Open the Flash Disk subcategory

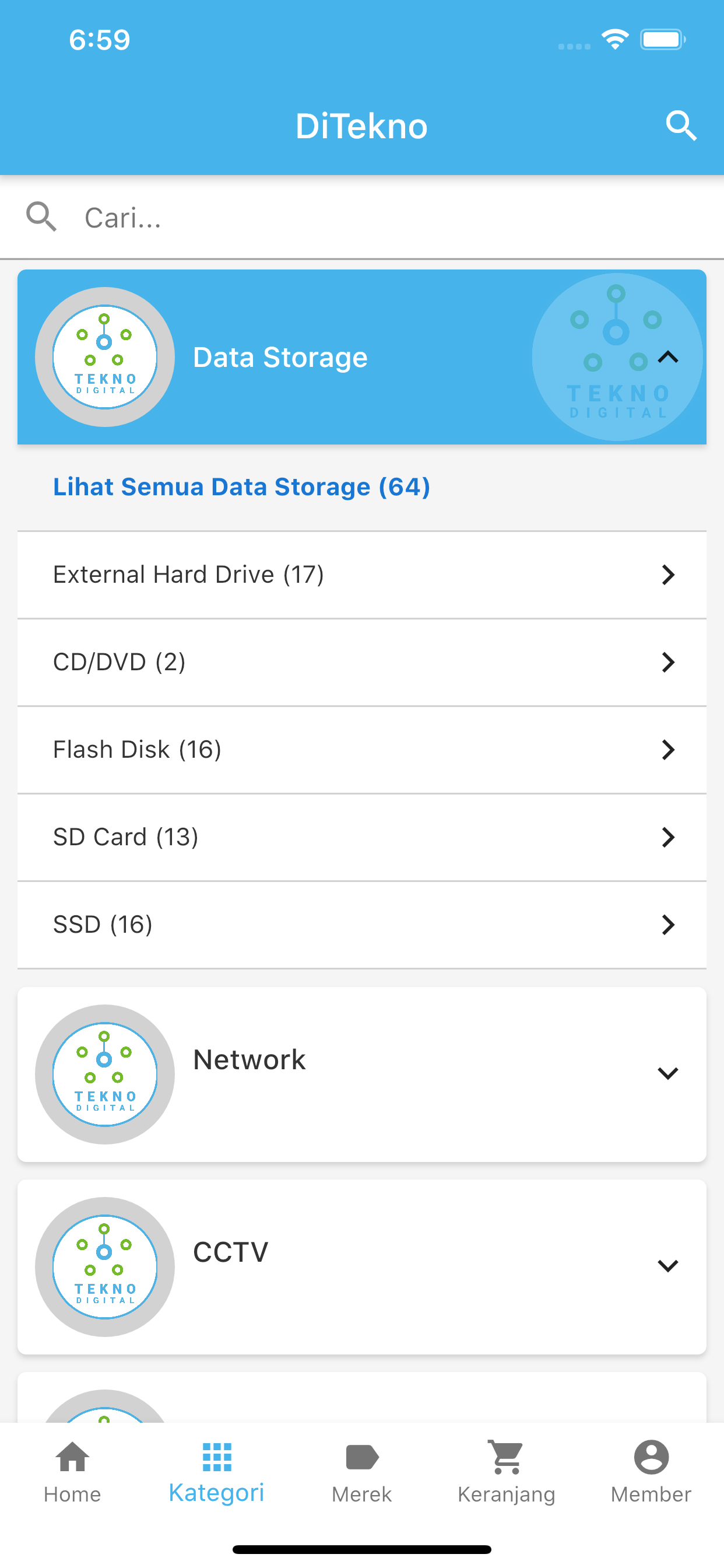pyautogui.click(x=362, y=750)
